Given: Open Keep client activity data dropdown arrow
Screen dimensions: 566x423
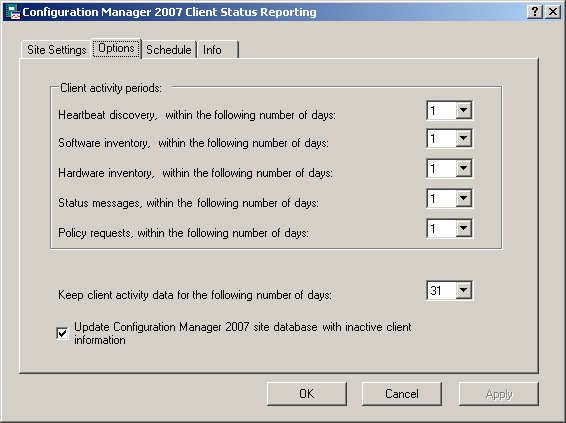Looking at the screenshot, I should point(463,290).
